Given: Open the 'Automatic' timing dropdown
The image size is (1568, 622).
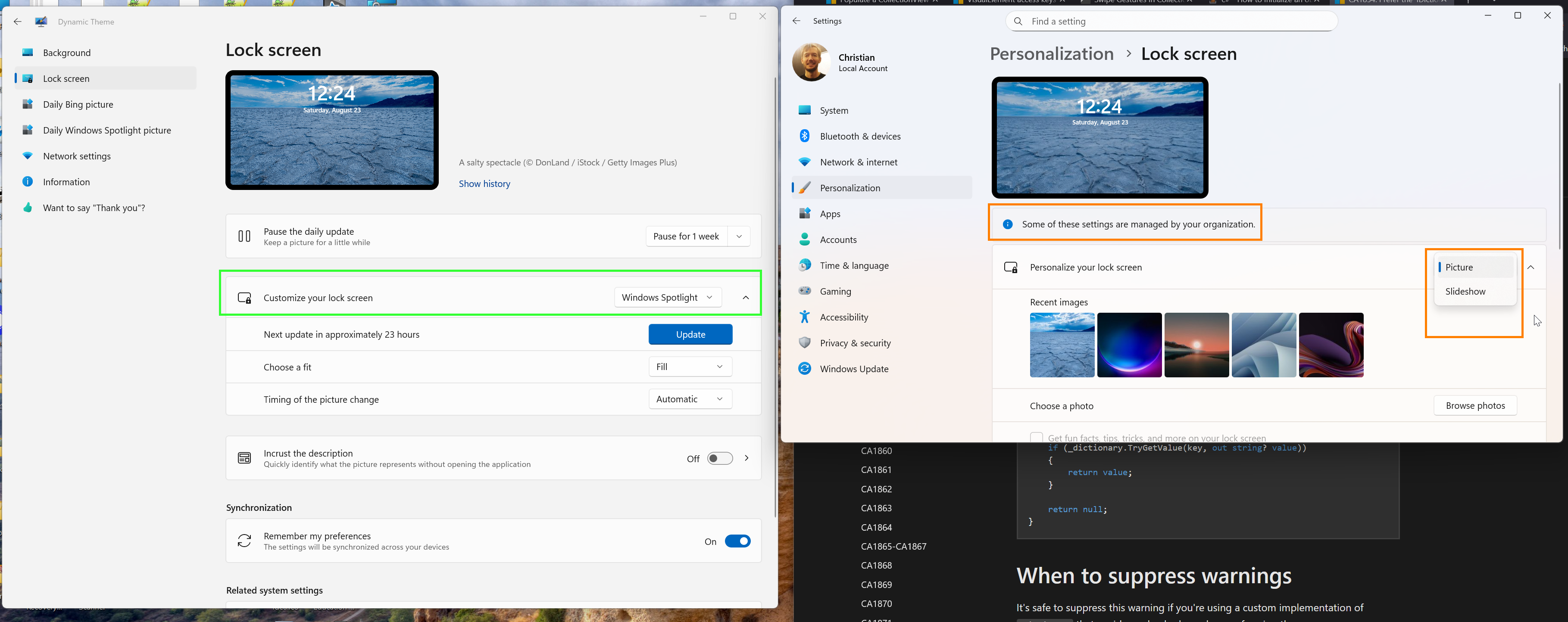Looking at the screenshot, I should [x=690, y=399].
